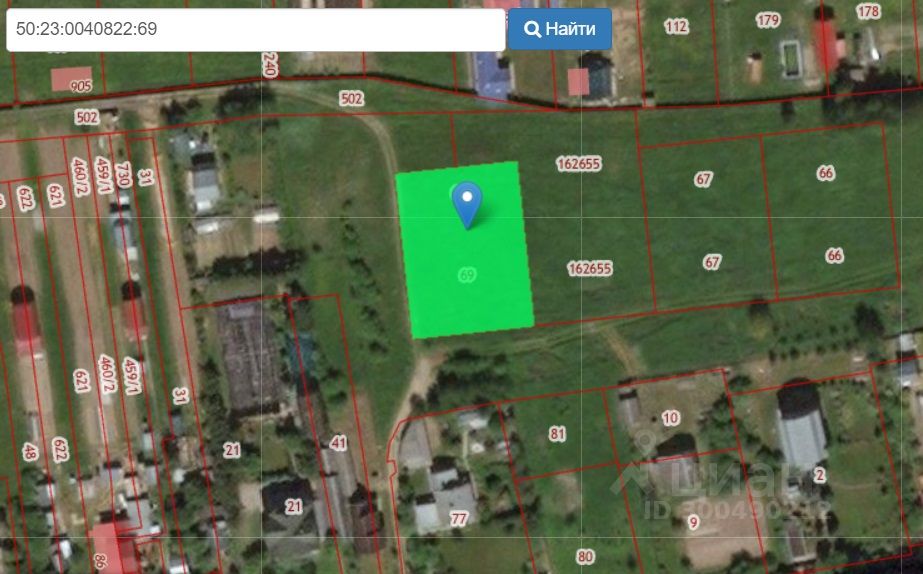The width and height of the screenshot is (923, 574).
Task: Select parcel labeled 81
Action: 557,434
